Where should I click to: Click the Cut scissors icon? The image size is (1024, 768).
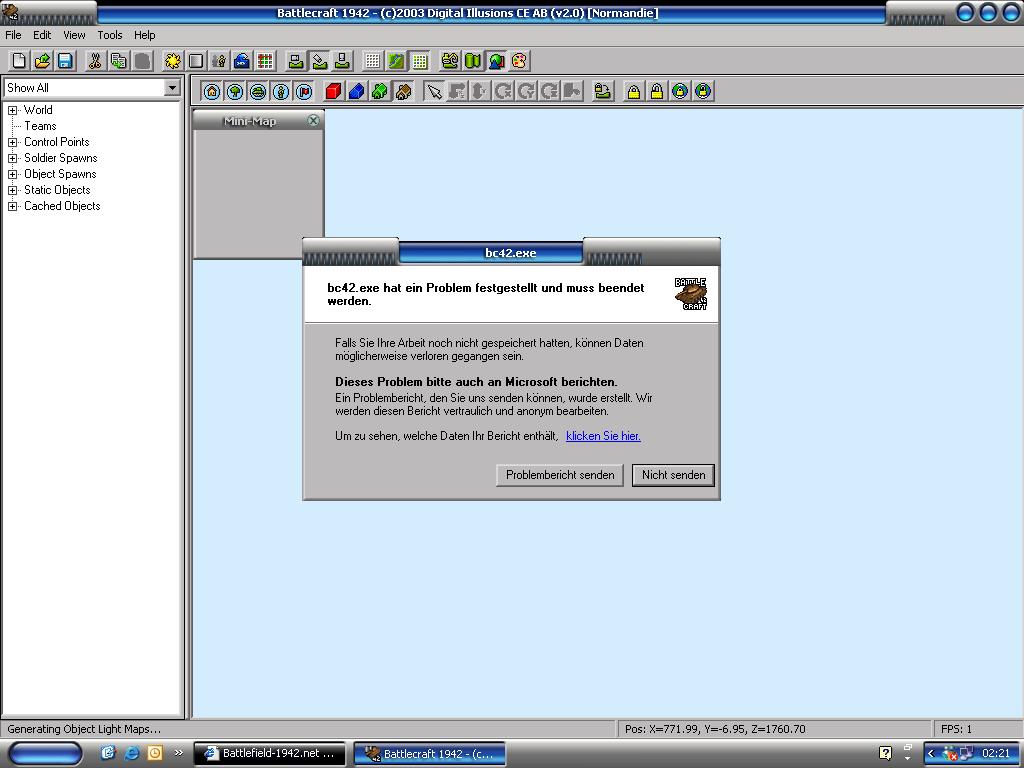[95, 61]
